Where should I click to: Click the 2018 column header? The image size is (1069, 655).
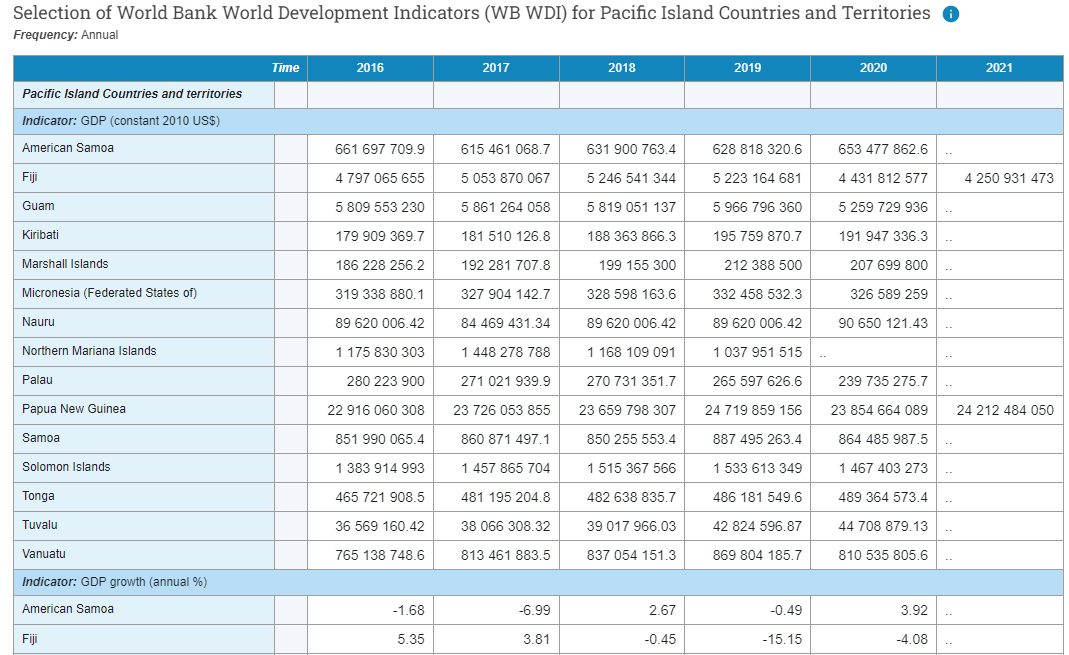tap(622, 67)
